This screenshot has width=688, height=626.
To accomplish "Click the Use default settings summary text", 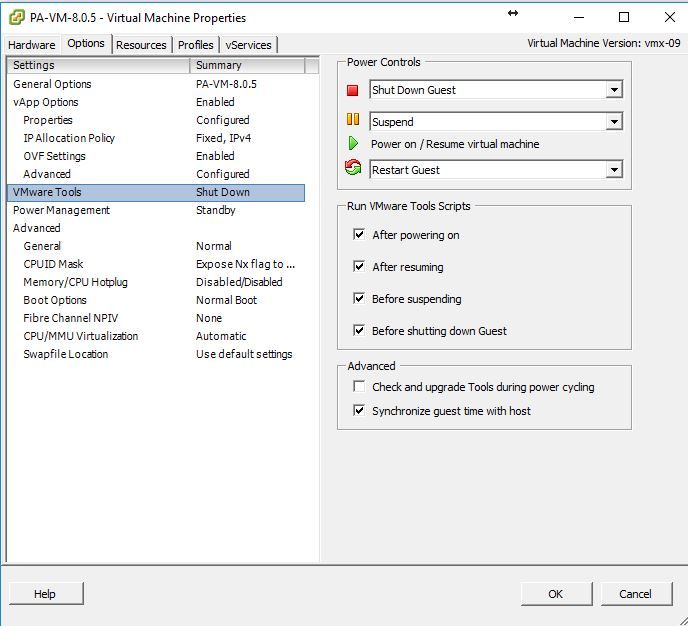I will 244,354.
